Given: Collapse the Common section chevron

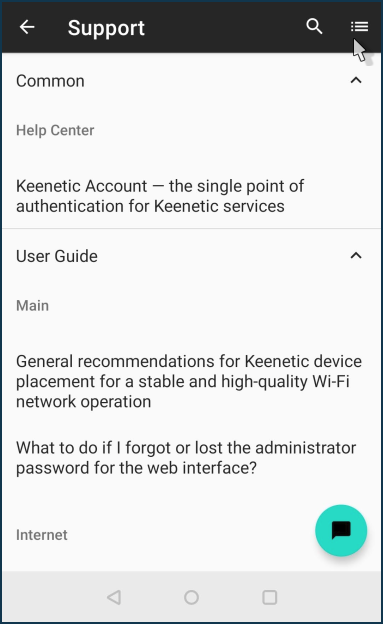Looking at the screenshot, I should tap(356, 80).
